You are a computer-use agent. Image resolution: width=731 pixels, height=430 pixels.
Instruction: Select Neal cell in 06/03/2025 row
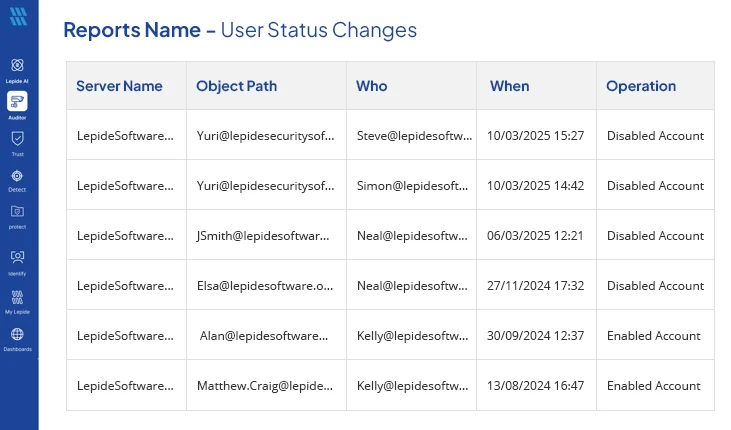tap(412, 236)
